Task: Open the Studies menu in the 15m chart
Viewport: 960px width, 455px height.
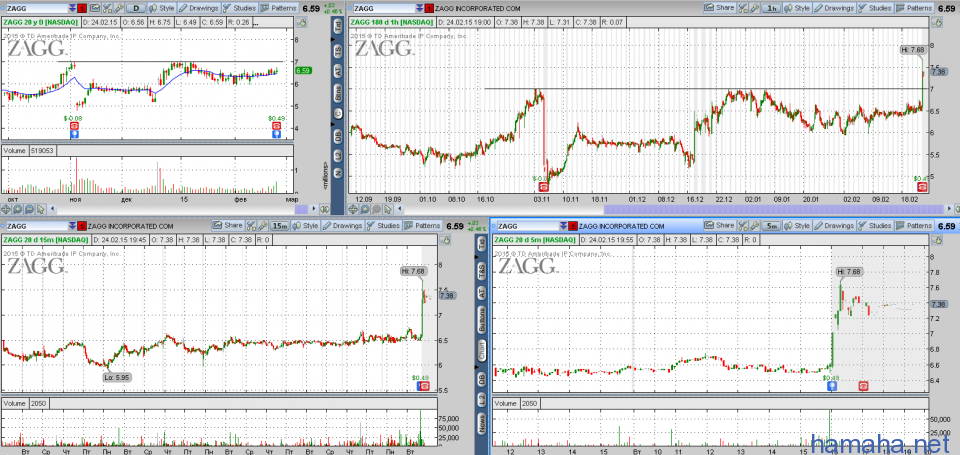Action: pyautogui.click(x=383, y=225)
